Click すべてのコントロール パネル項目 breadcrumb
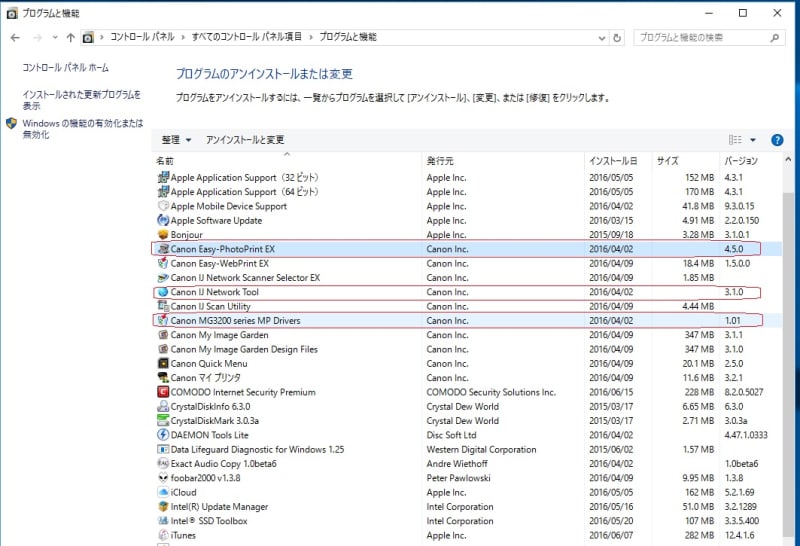 [246, 37]
